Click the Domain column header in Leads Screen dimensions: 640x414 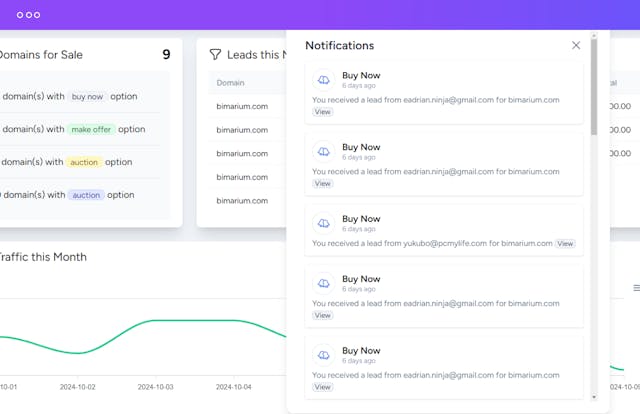click(230, 83)
